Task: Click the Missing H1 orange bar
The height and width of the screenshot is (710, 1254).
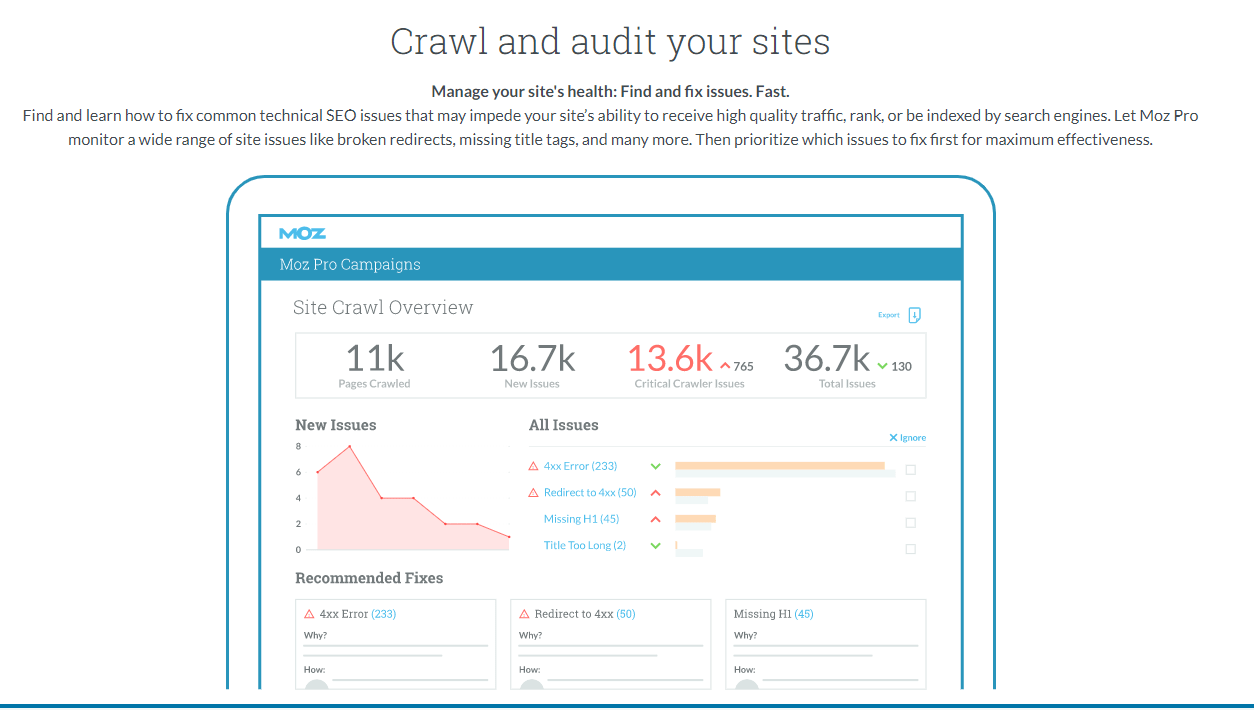Action: tap(696, 518)
